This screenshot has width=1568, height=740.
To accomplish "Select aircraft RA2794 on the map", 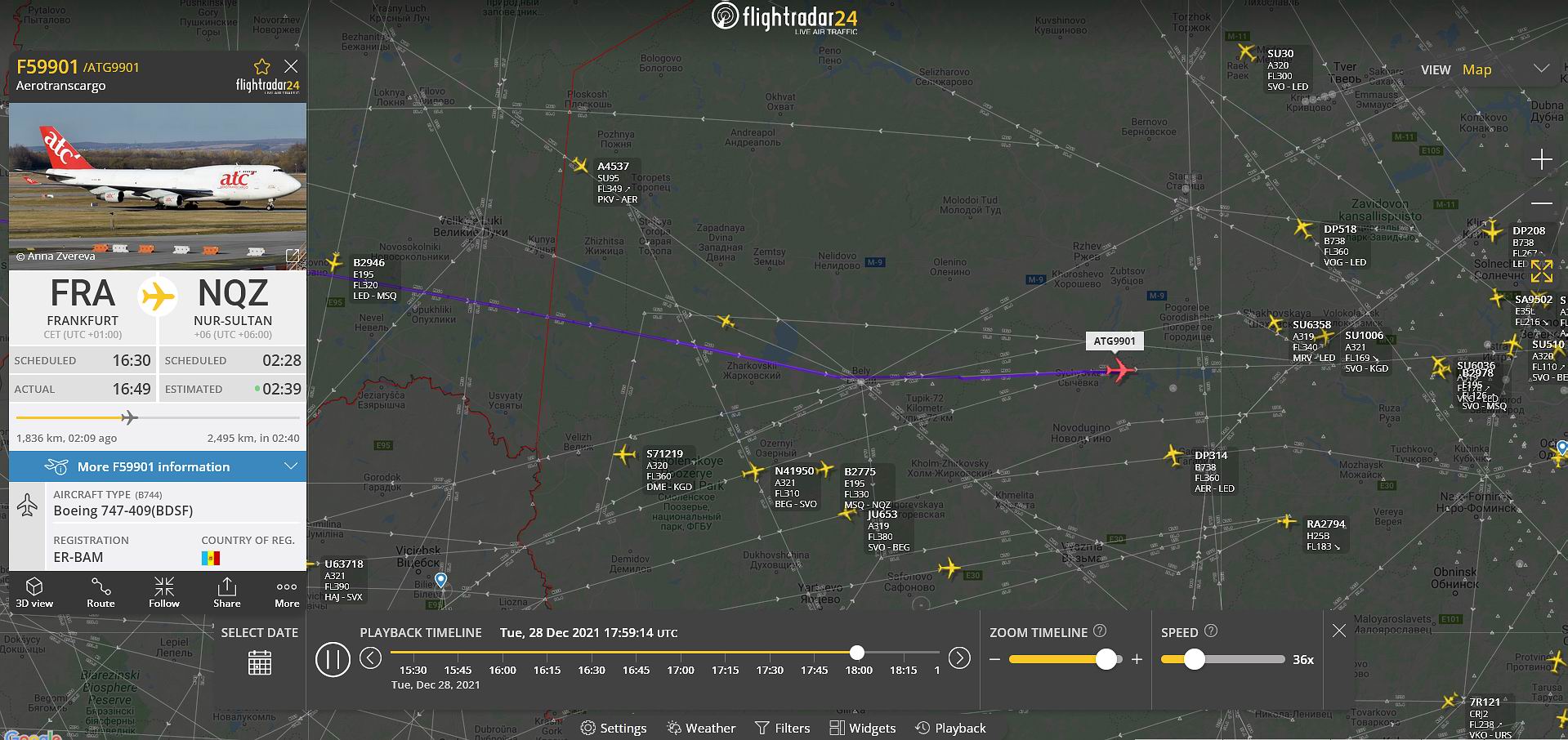I will (1287, 521).
